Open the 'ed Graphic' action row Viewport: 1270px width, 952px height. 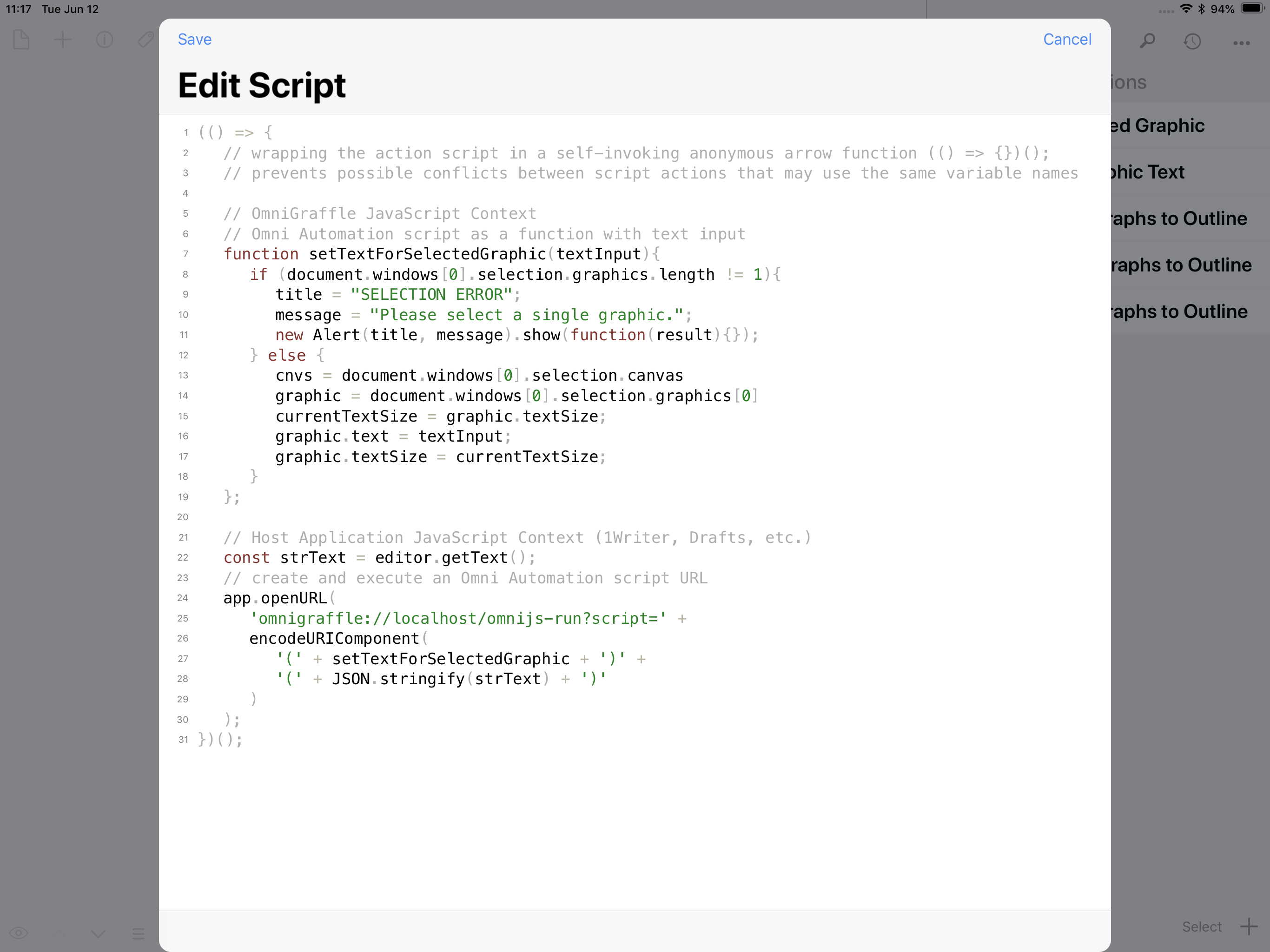pyautogui.click(x=1190, y=126)
